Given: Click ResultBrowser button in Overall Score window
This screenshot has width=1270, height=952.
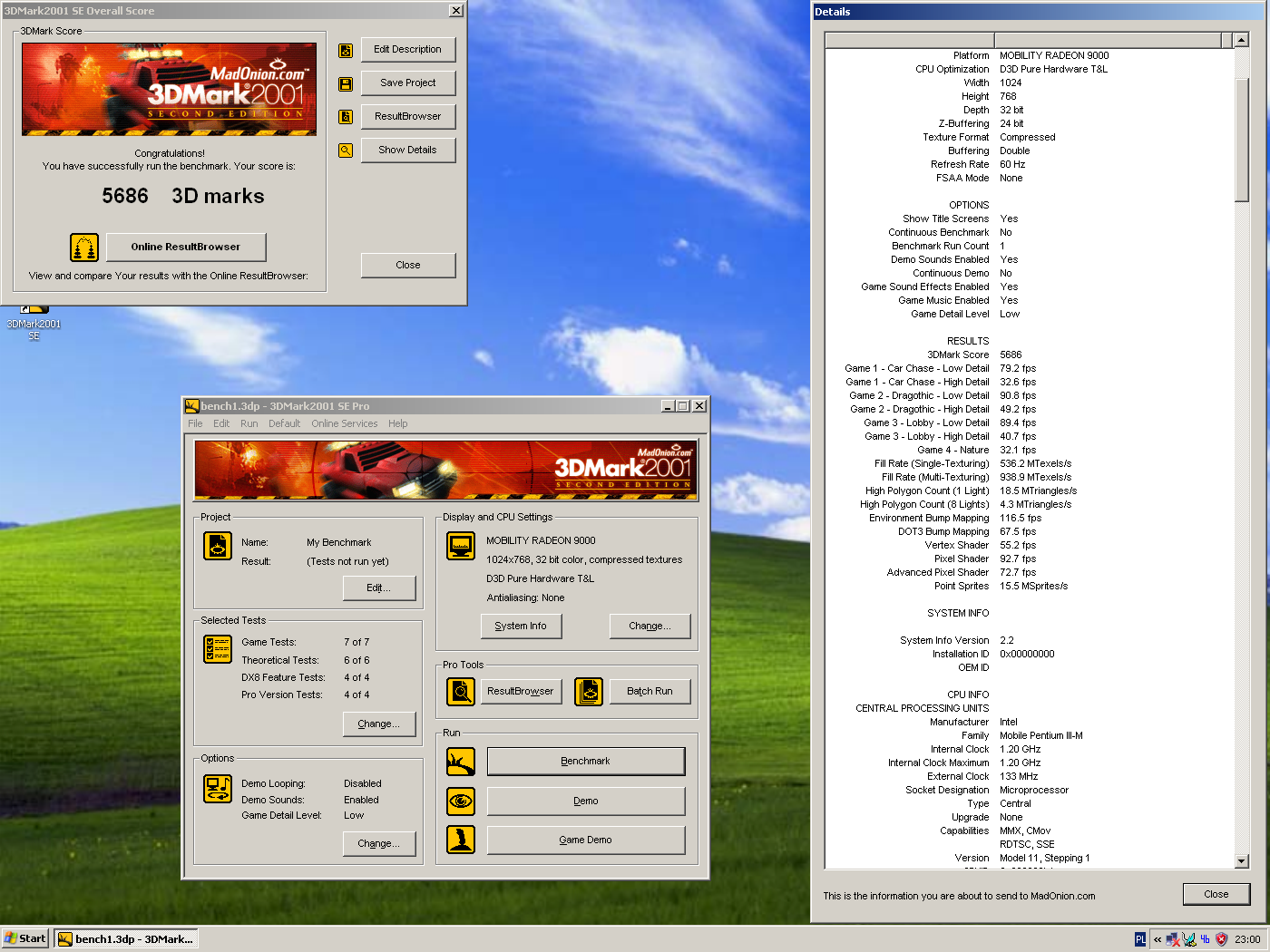Looking at the screenshot, I should pyautogui.click(x=408, y=117).
